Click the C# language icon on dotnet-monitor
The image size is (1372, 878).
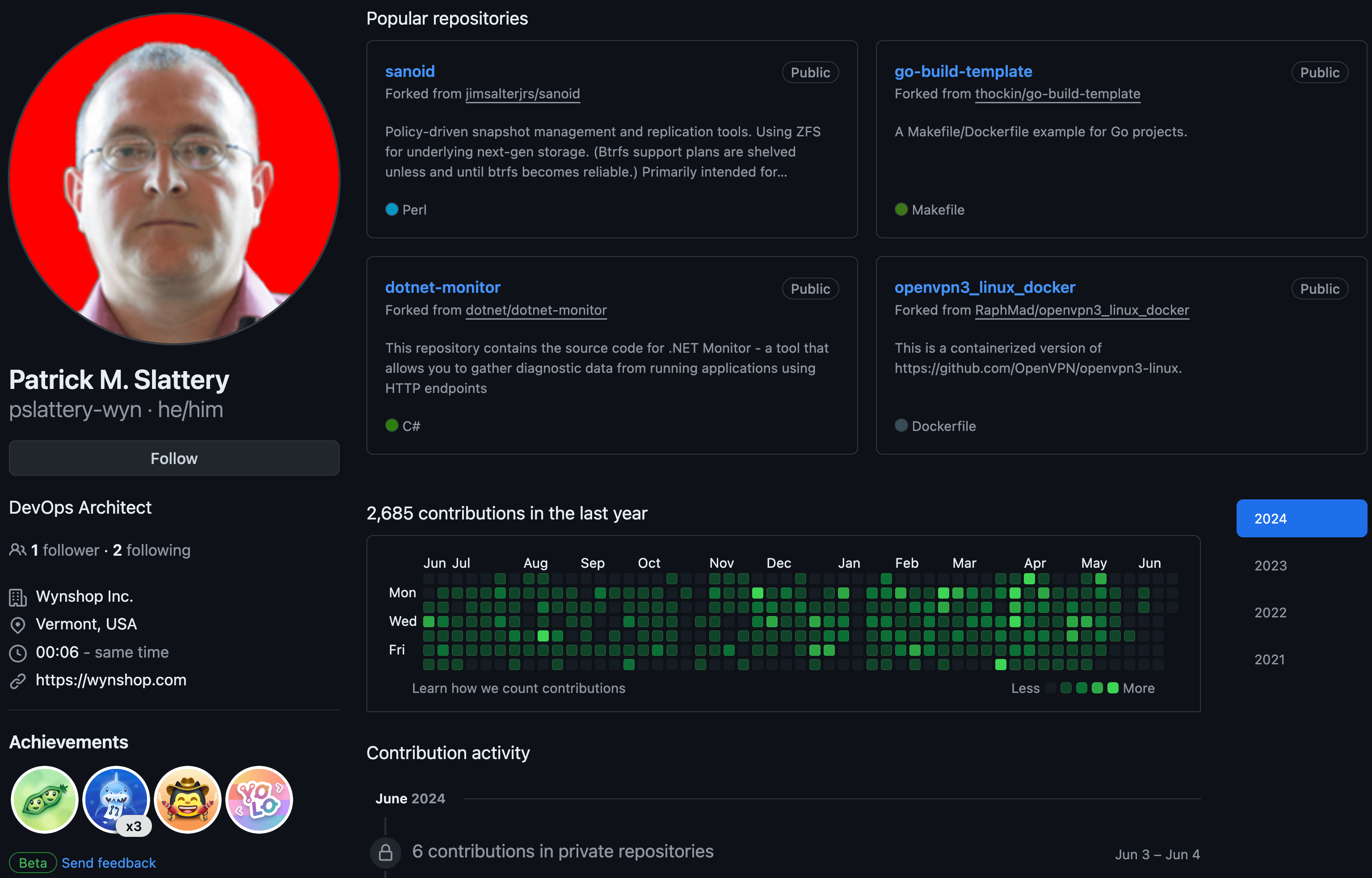tap(392, 426)
